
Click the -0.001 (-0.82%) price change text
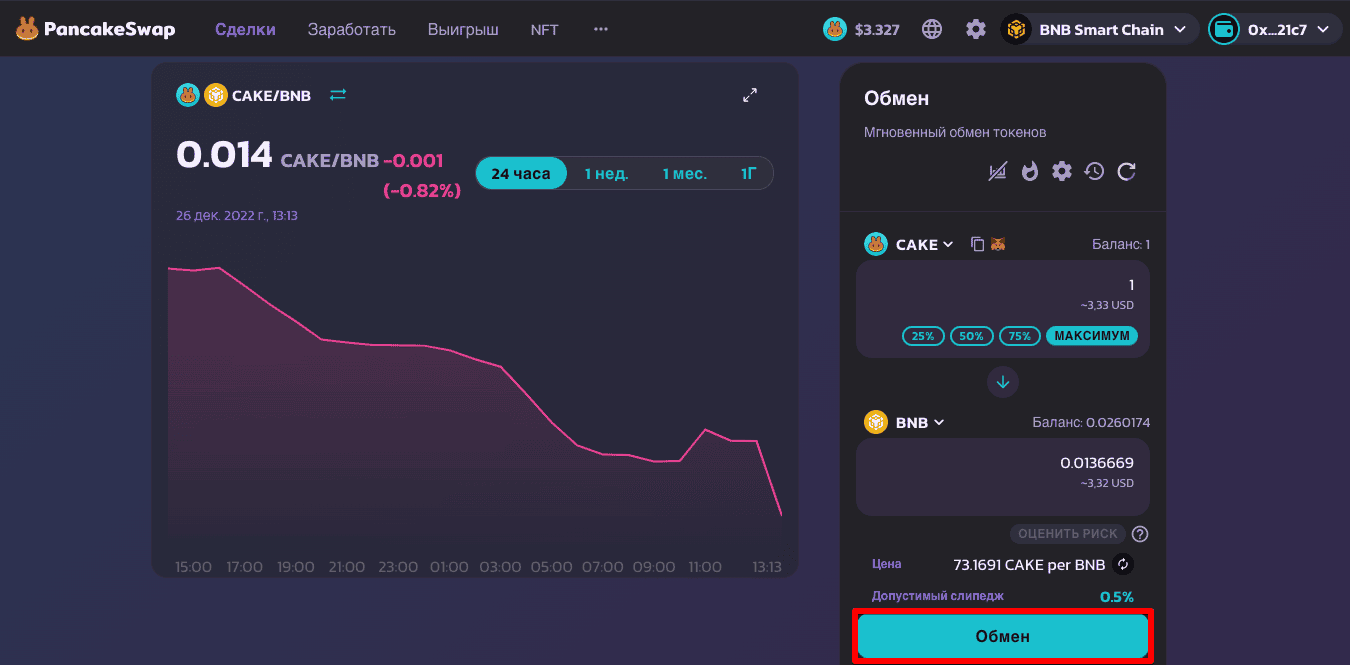tap(422, 175)
